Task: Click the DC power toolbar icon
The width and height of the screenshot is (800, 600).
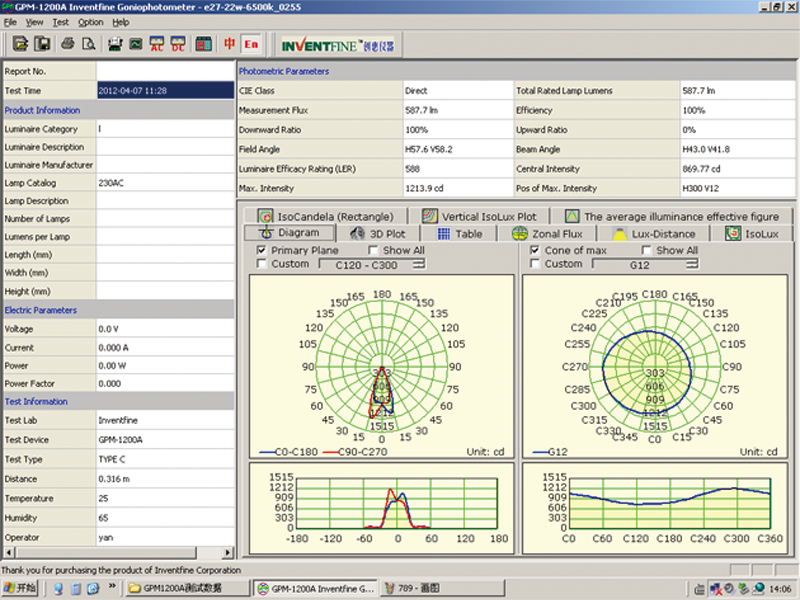Action: (x=177, y=44)
